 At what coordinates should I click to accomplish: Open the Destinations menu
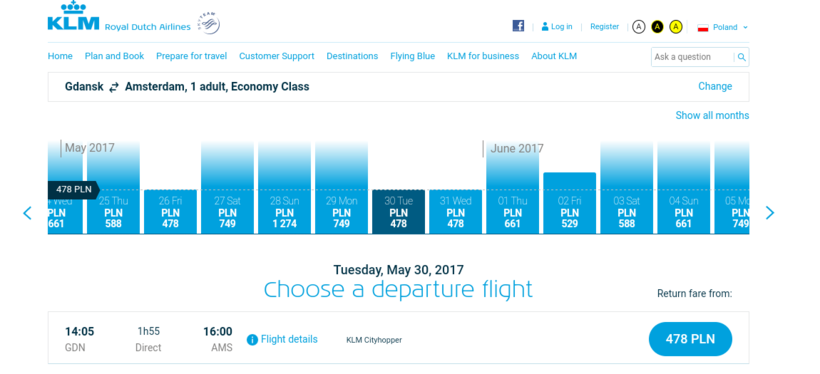(x=352, y=56)
